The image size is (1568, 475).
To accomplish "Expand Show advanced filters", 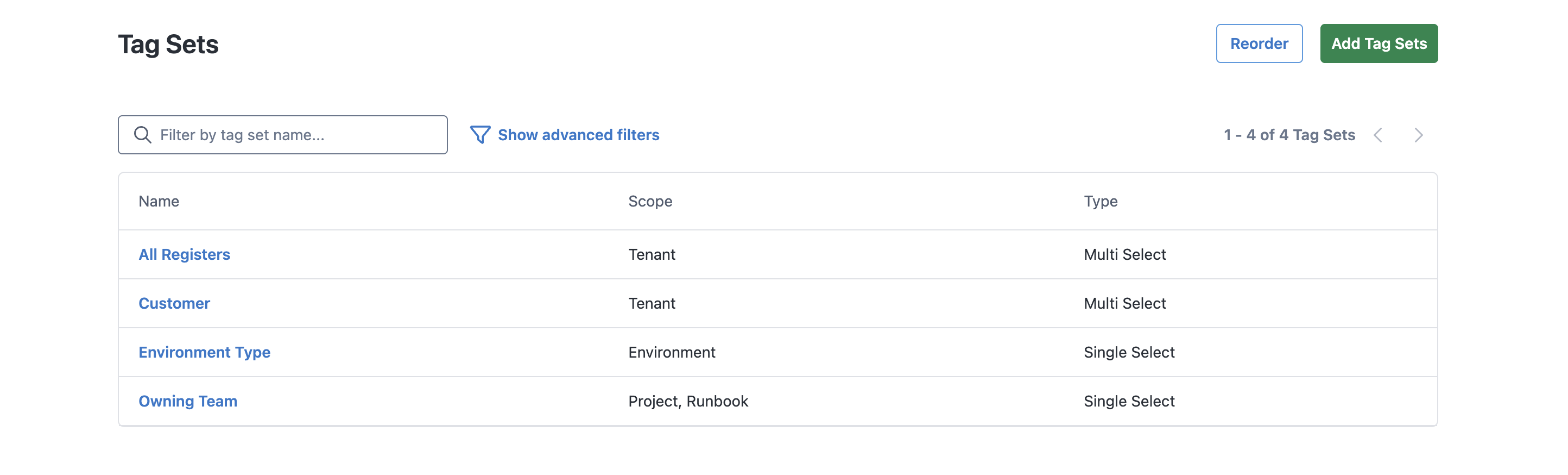I will (x=578, y=135).
